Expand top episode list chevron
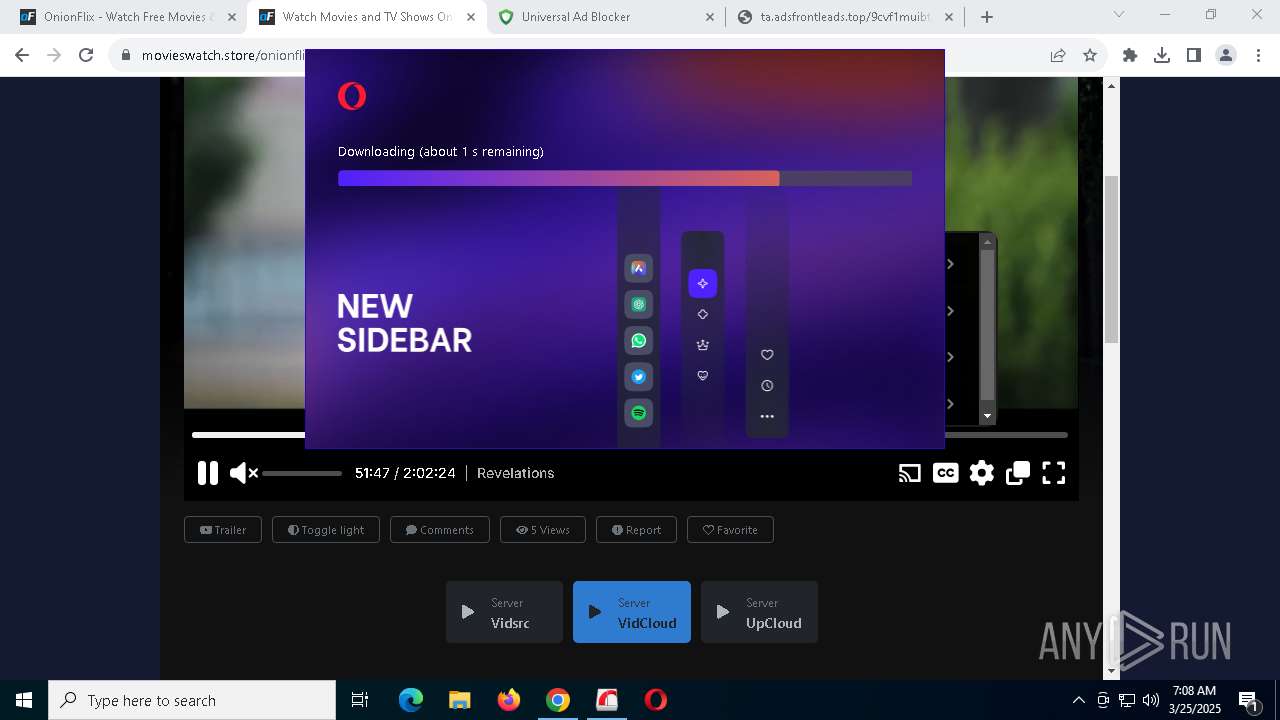Screen dimensions: 1280x720 950,264
